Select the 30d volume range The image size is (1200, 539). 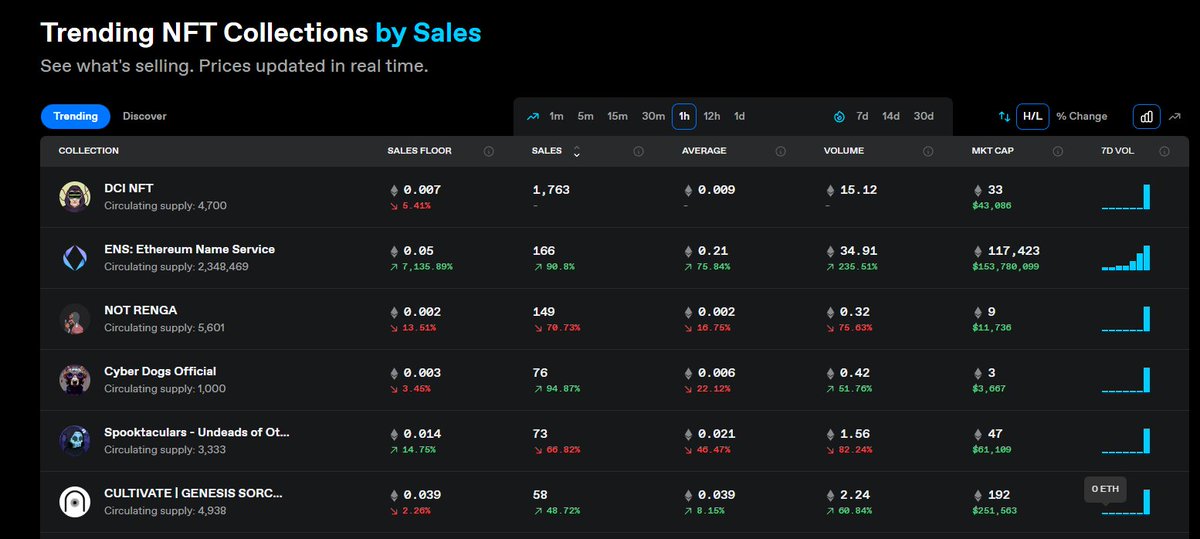coord(923,116)
